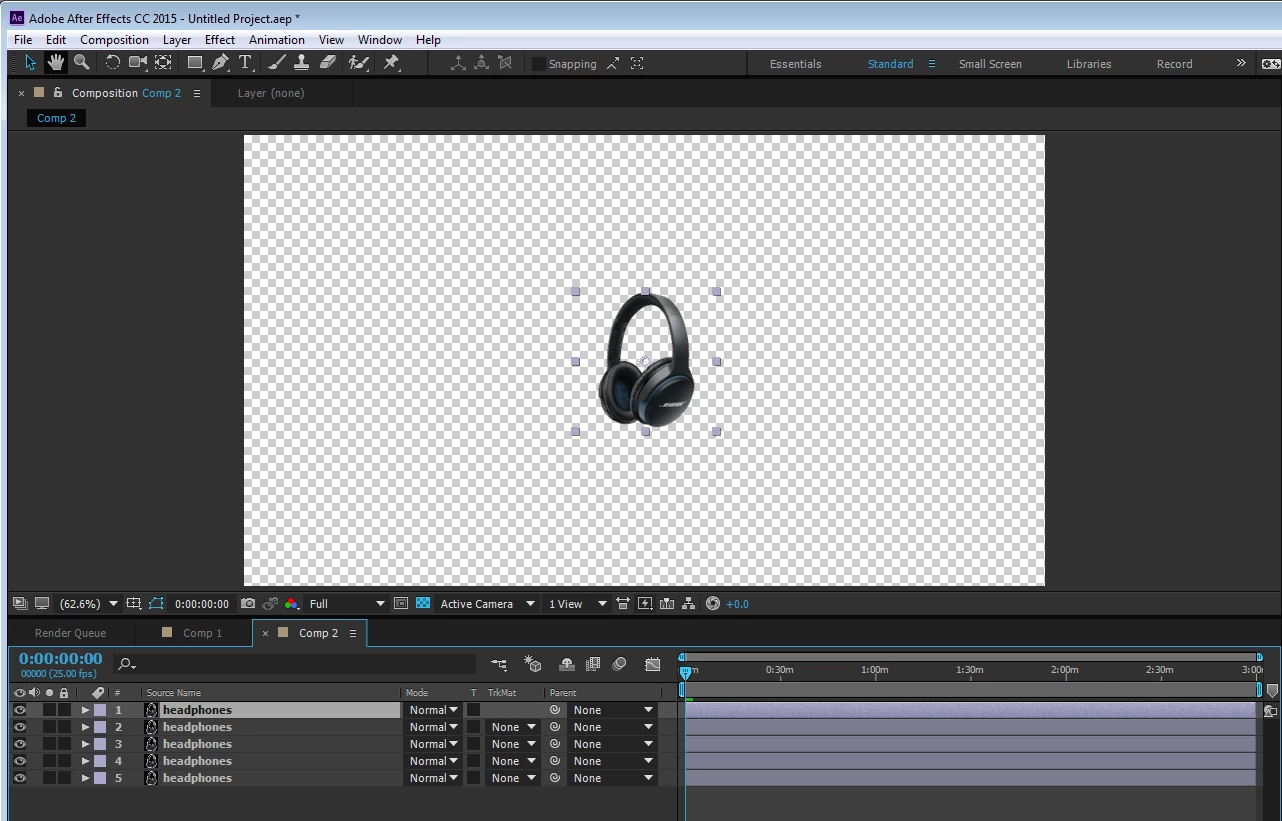This screenshot has height=821, width=1282.
Task: Hide layer 4 headphones with eye icon
Action: [19, 761]
